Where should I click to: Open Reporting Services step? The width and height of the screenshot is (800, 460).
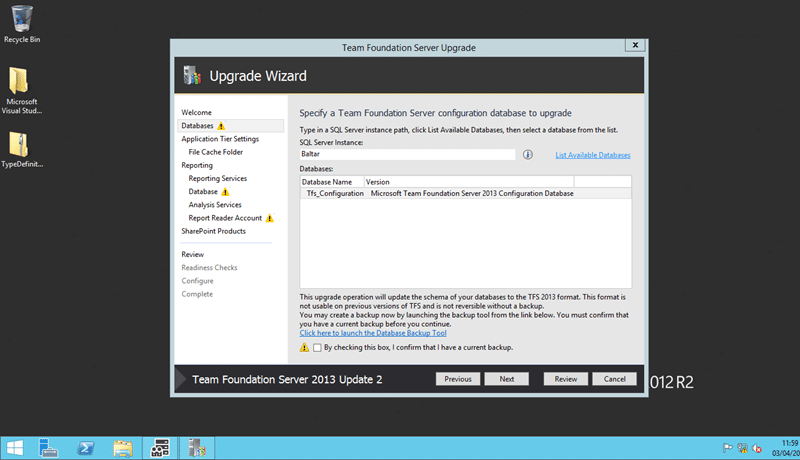217,178
